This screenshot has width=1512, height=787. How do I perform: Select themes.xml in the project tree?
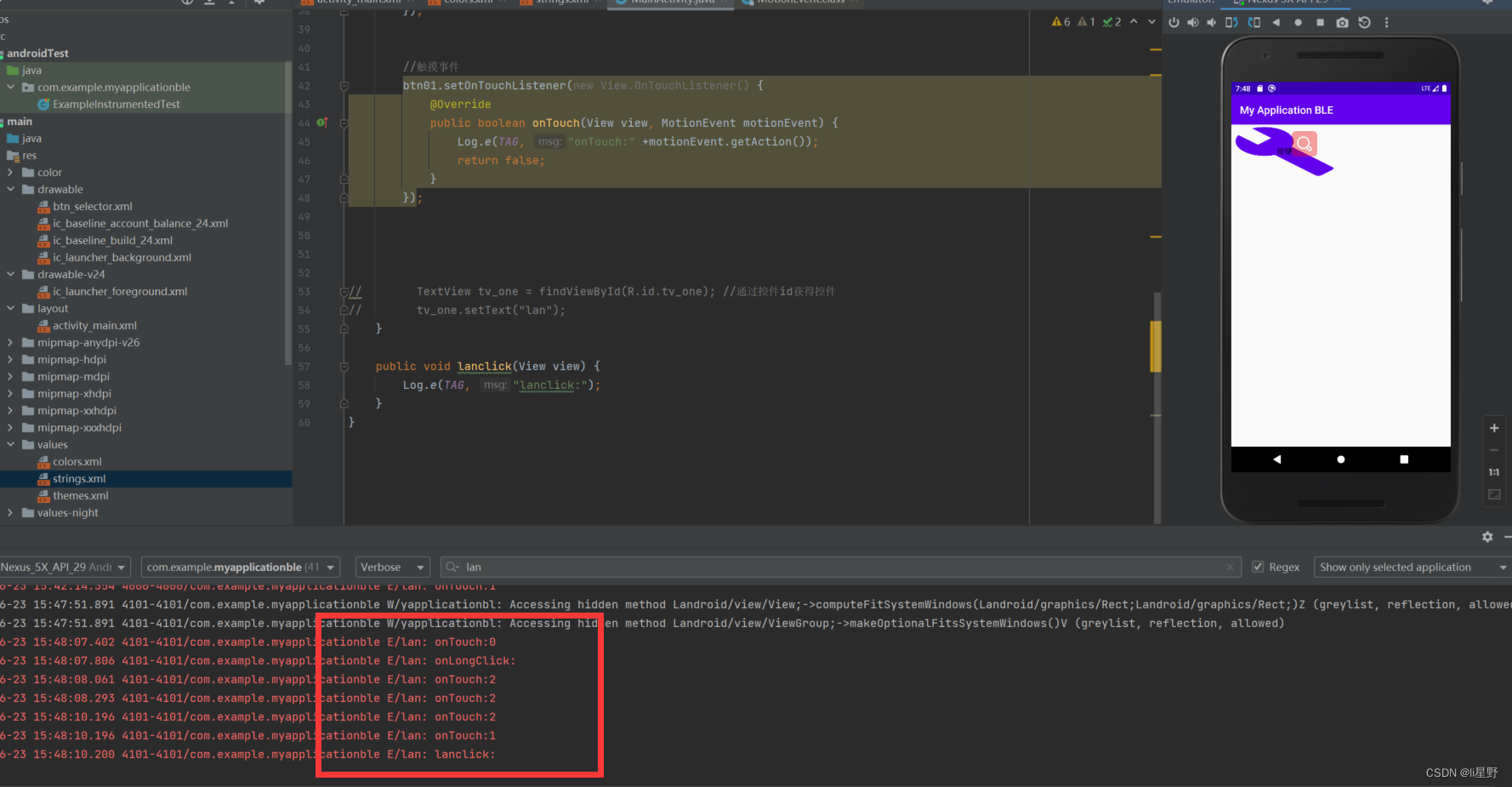point(81,495)
